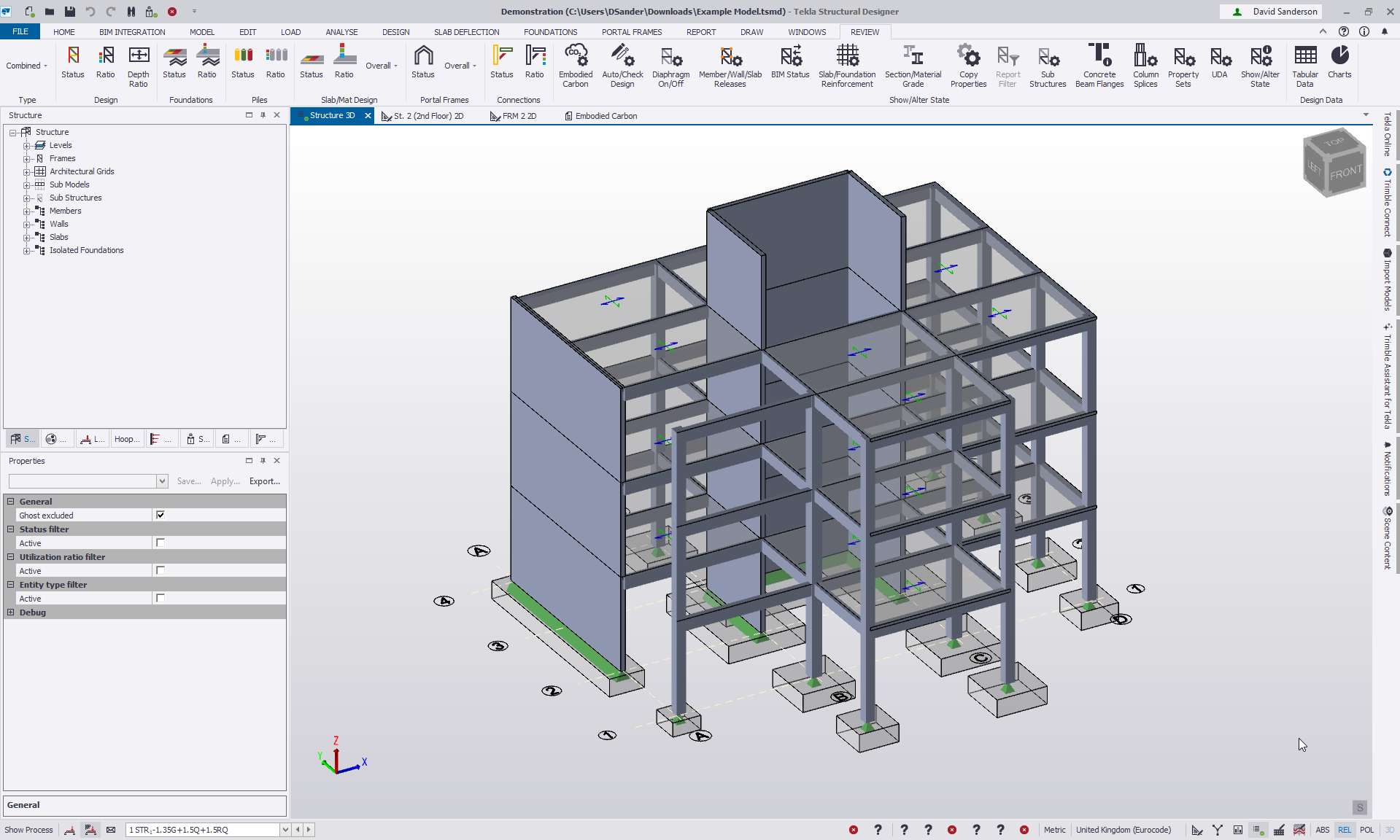The width and height of the screenshot is (1400, 840).
Task: Click Apply... in Properties panel
Action: [x=225, y=481]
